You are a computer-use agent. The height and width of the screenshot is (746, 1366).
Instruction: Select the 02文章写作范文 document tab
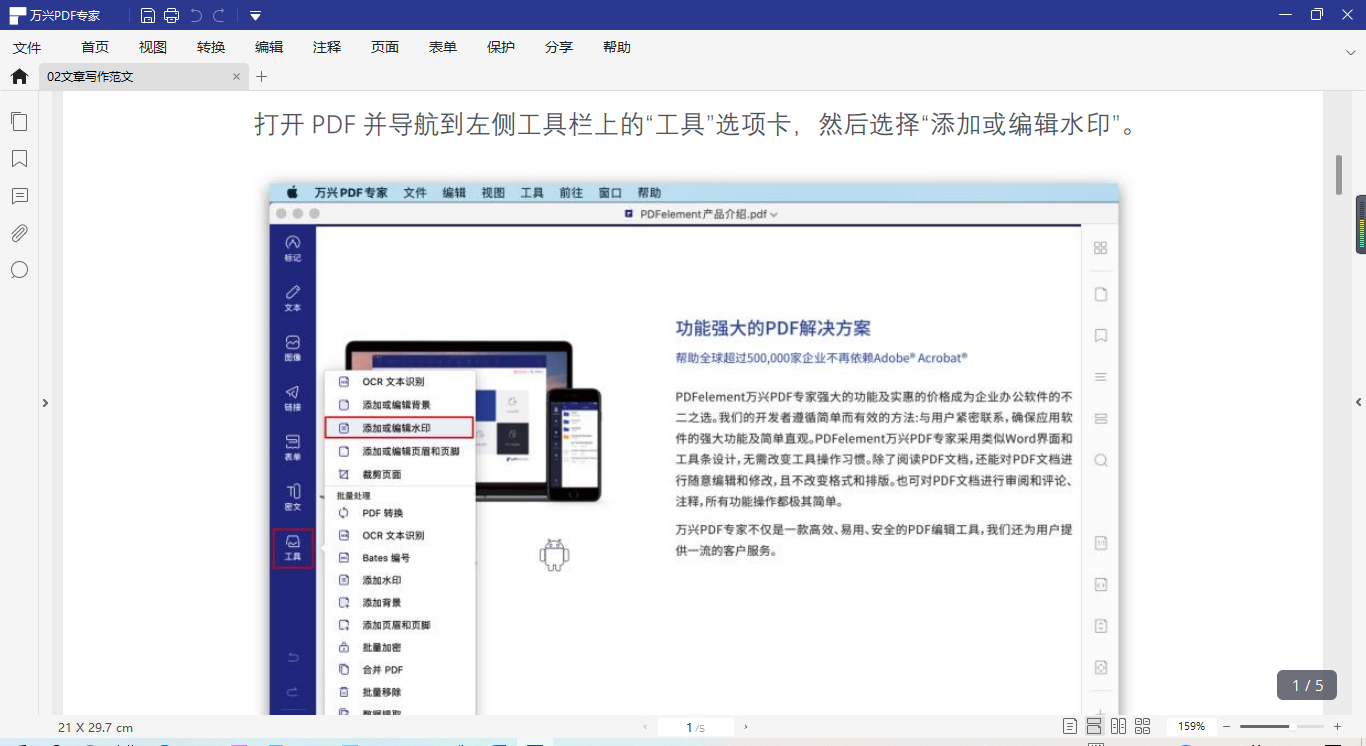(143, 76)
